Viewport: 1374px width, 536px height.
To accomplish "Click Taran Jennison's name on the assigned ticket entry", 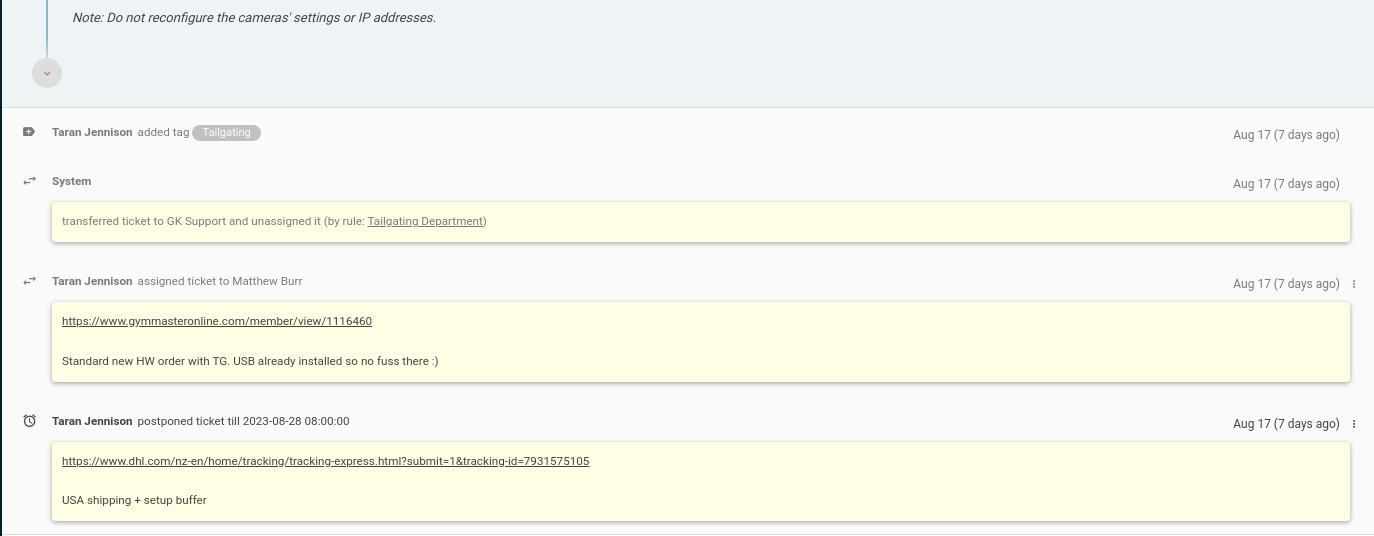I will 92,281.
